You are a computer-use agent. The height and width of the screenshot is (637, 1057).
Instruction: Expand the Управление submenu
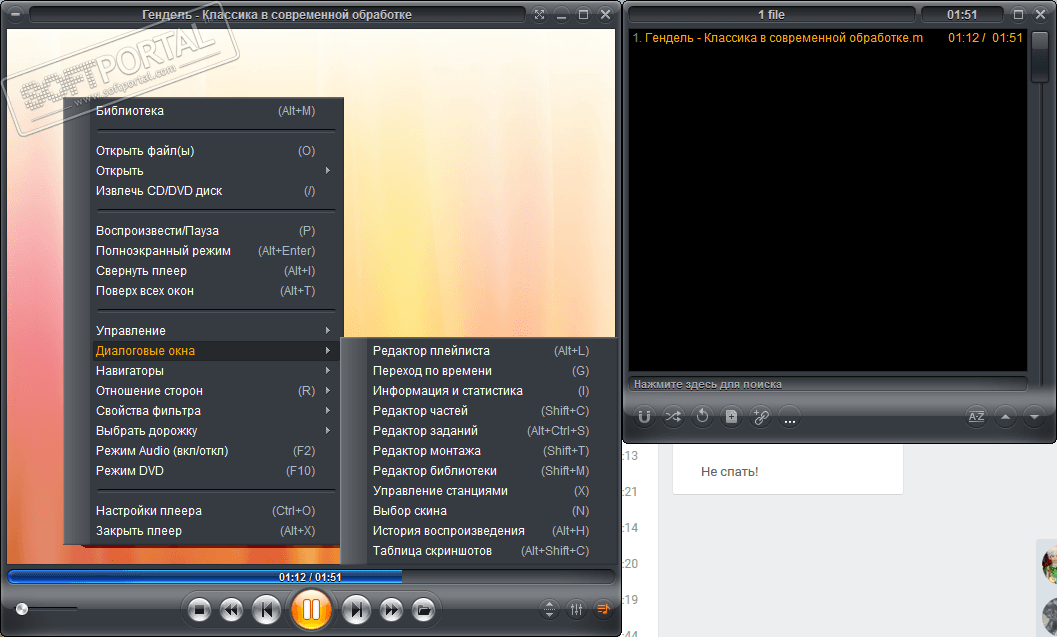[206, 331]
